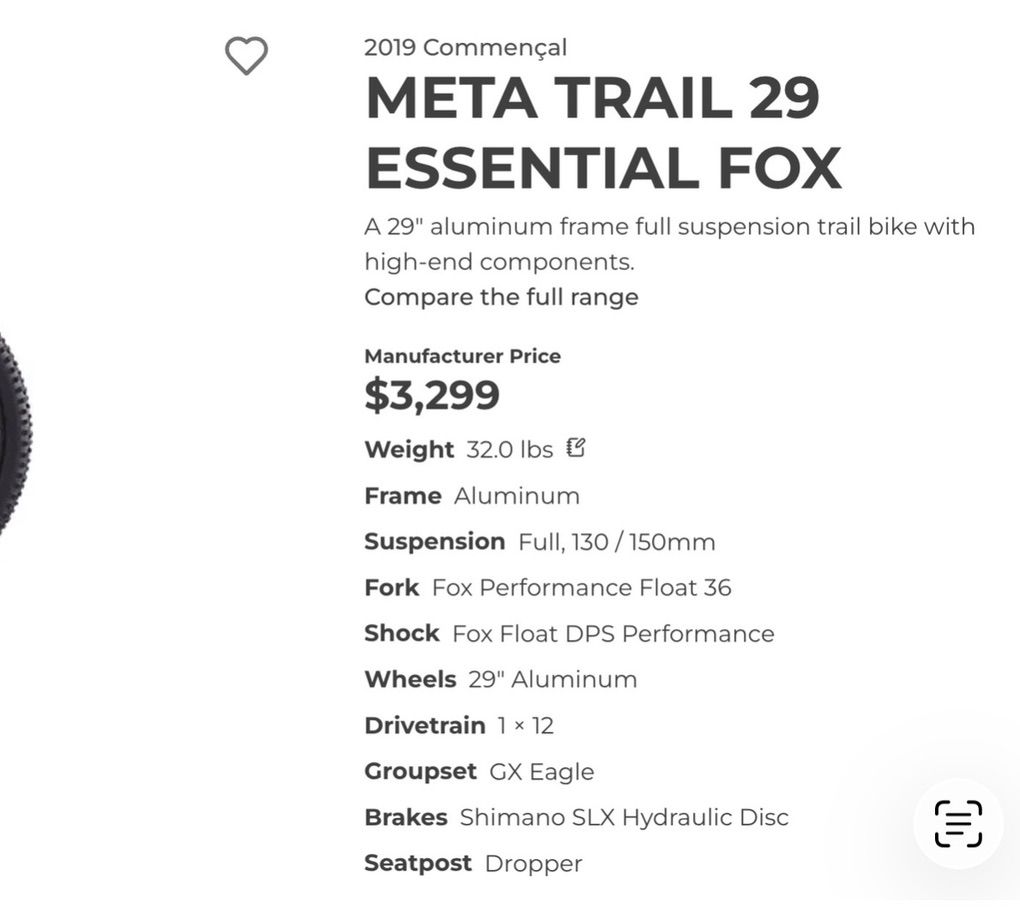This screenshot has width=1020, height=914.
Task: Select the GX Eagle groupset text
Action: pos(541,772)
